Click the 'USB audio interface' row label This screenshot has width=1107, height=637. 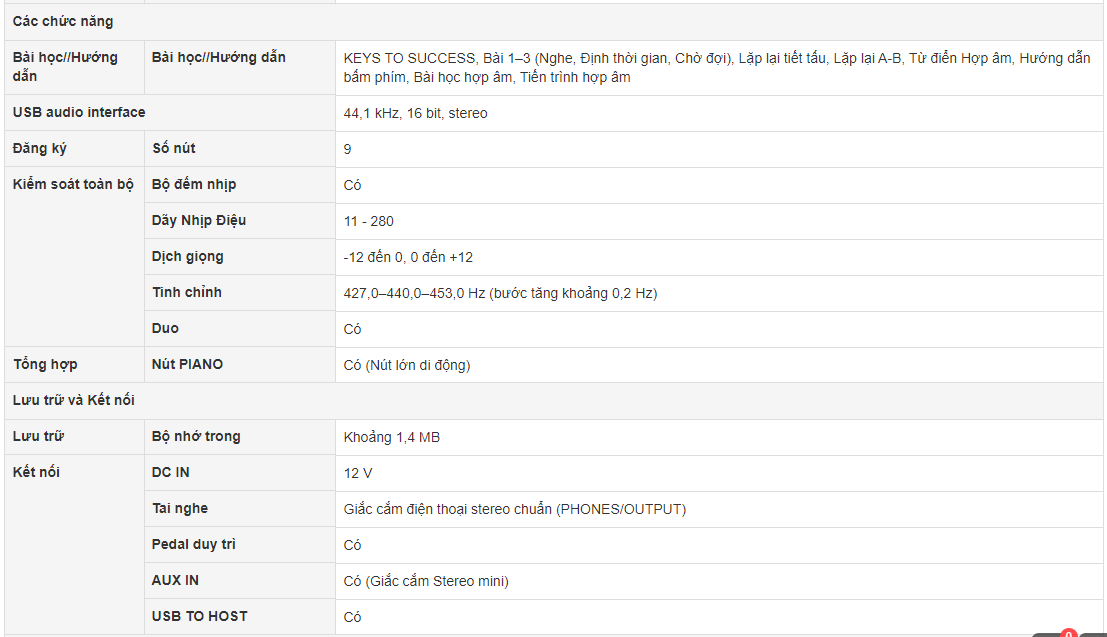tap(79, 112)
